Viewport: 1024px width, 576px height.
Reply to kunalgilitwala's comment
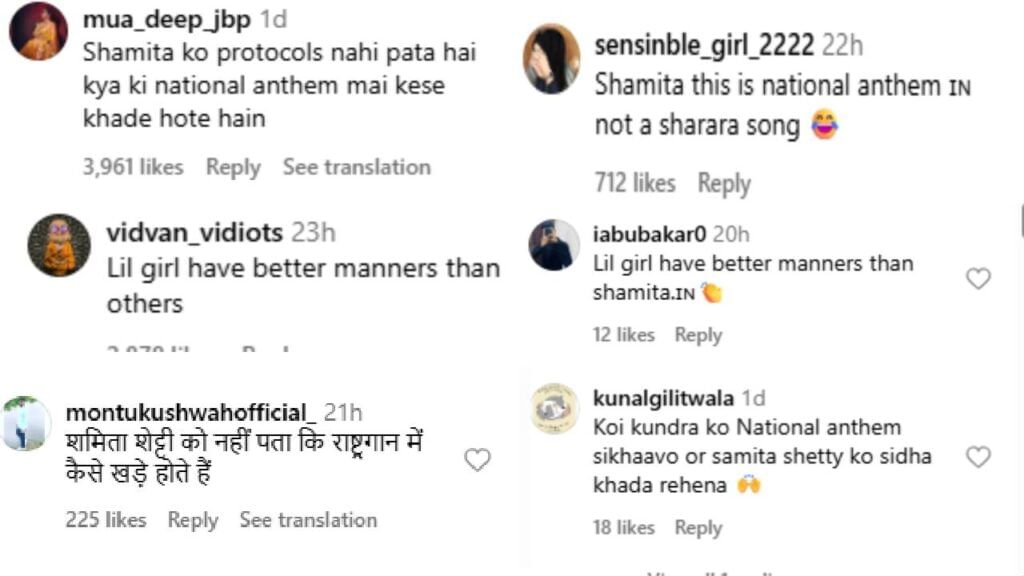click(x=698, y=527)
